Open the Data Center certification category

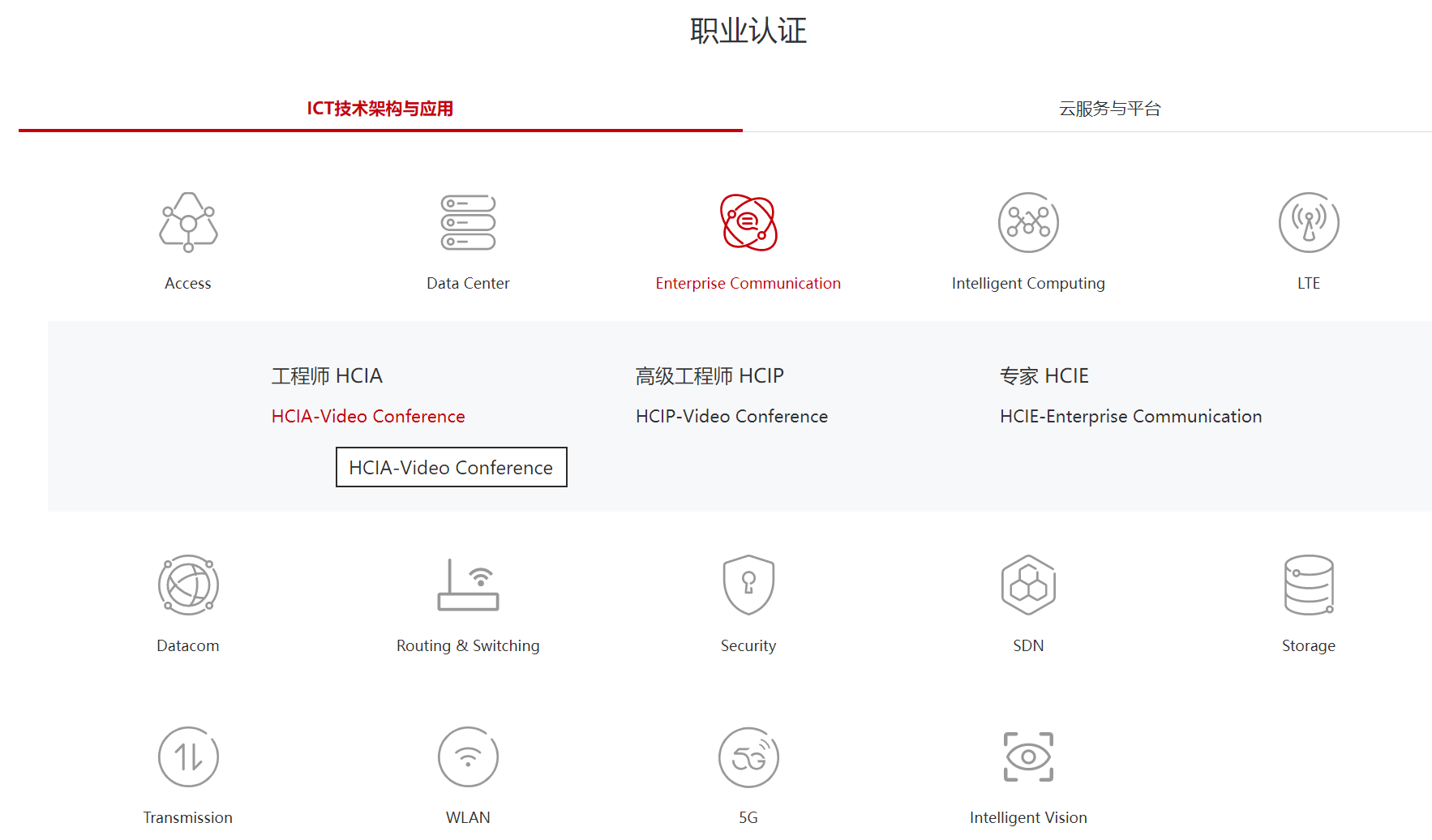click(468, 222)
